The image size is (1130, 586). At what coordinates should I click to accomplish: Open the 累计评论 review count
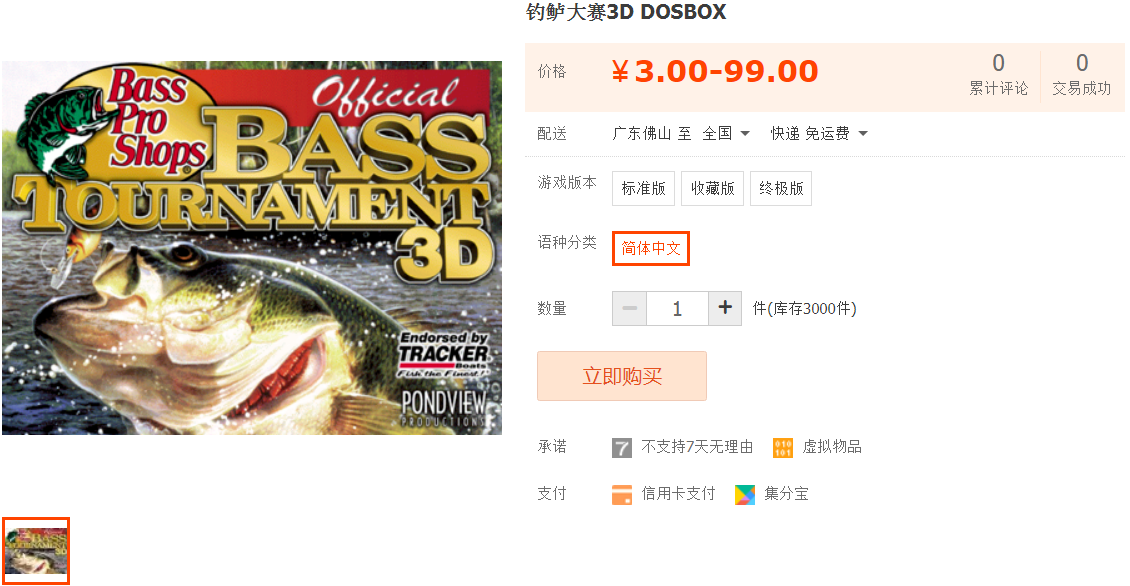[x=998, y=74]
